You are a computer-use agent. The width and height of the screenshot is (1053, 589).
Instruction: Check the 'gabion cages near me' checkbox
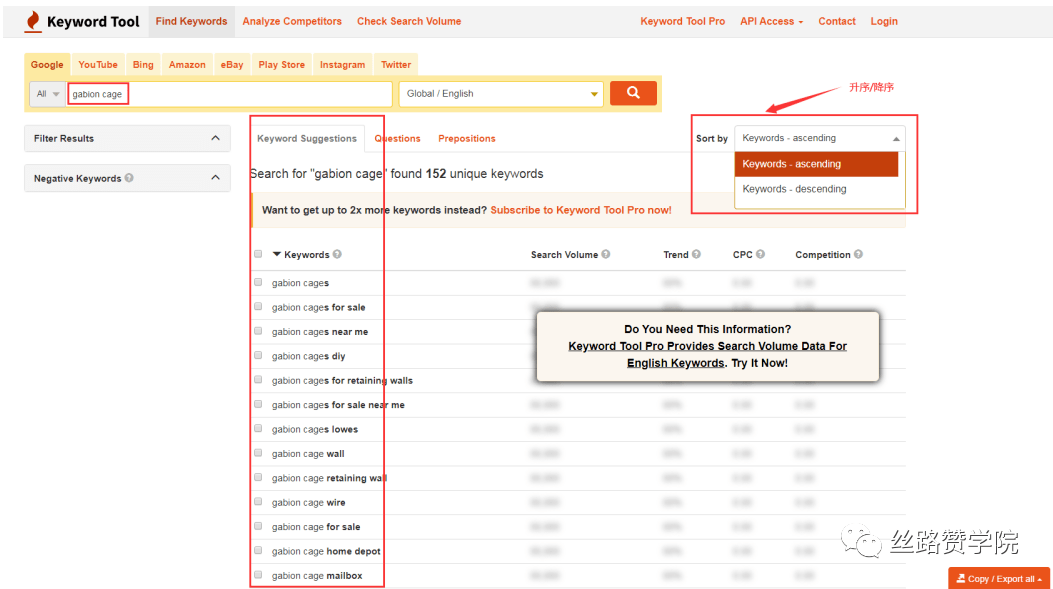pyautogui.click(x=259, y=331)
